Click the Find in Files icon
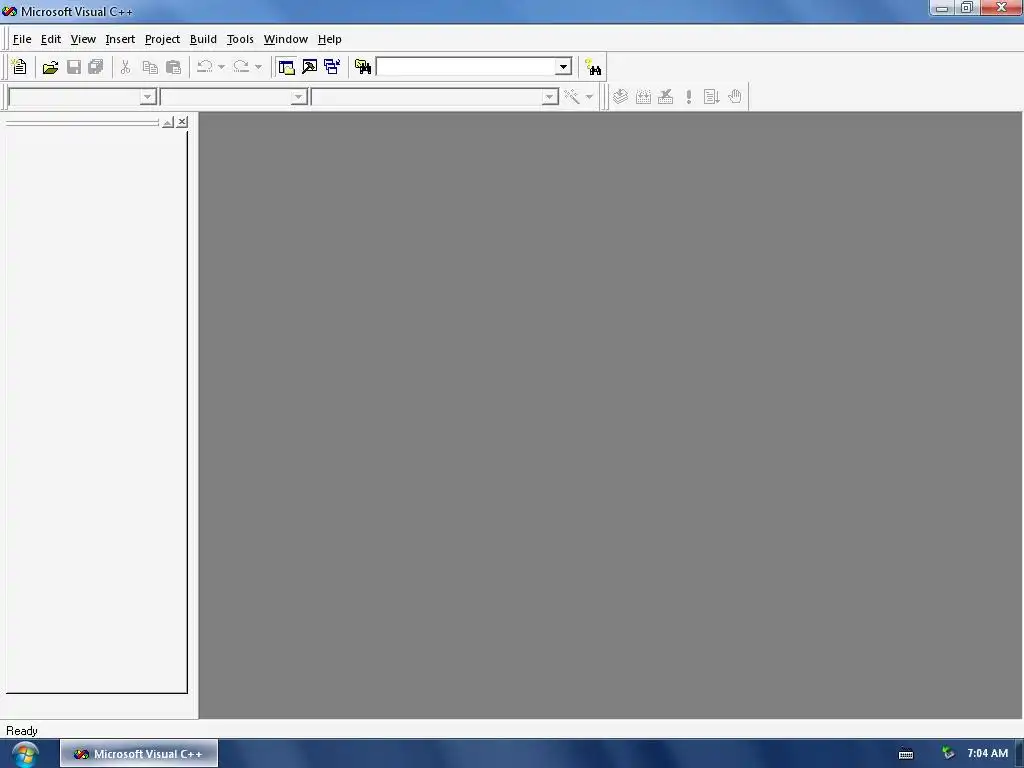The width and height of the screenshot is (1024, 768). (362, 67)
